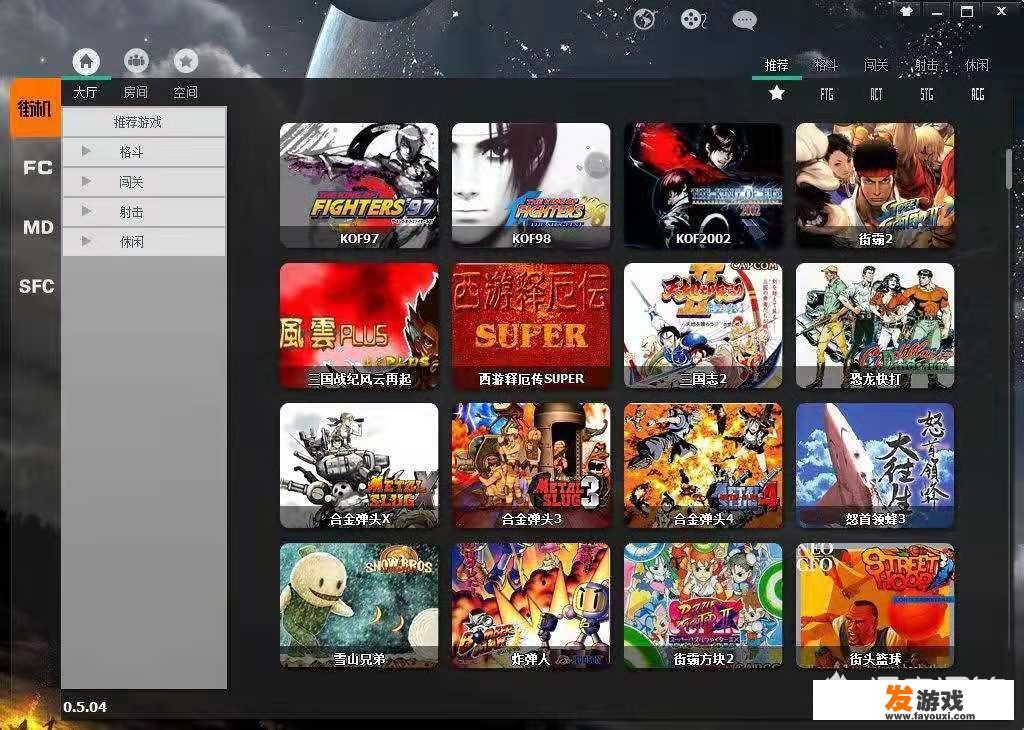Open the KOF98 game thumbnail
The height and width of the screenshot is (730, 1024).
[531, 185]
